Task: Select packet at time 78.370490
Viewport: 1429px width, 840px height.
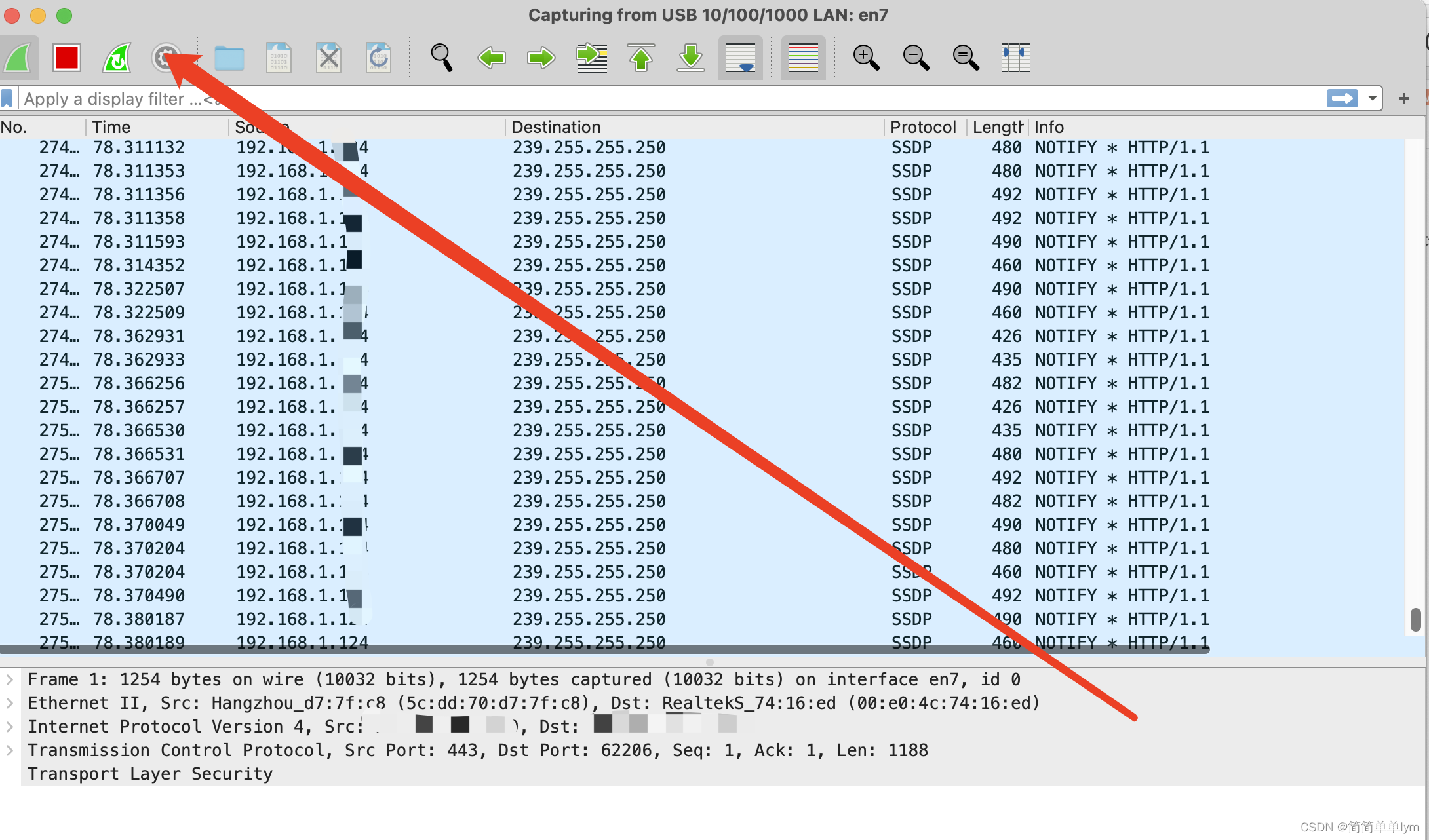Action: point(701,596)
